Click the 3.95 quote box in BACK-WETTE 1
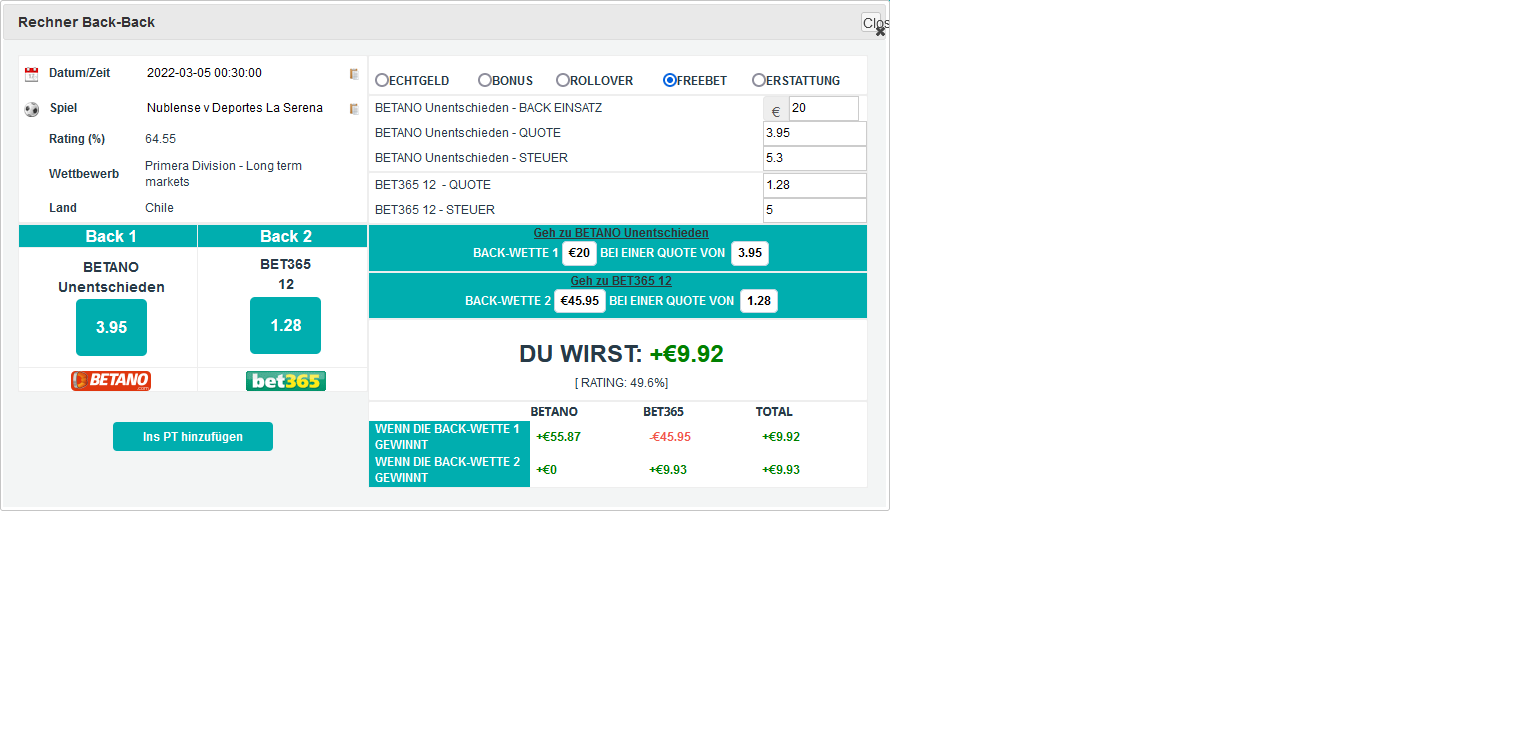Screen dimensions: 1529x738 pyautogui.click(x=750, y=253)
